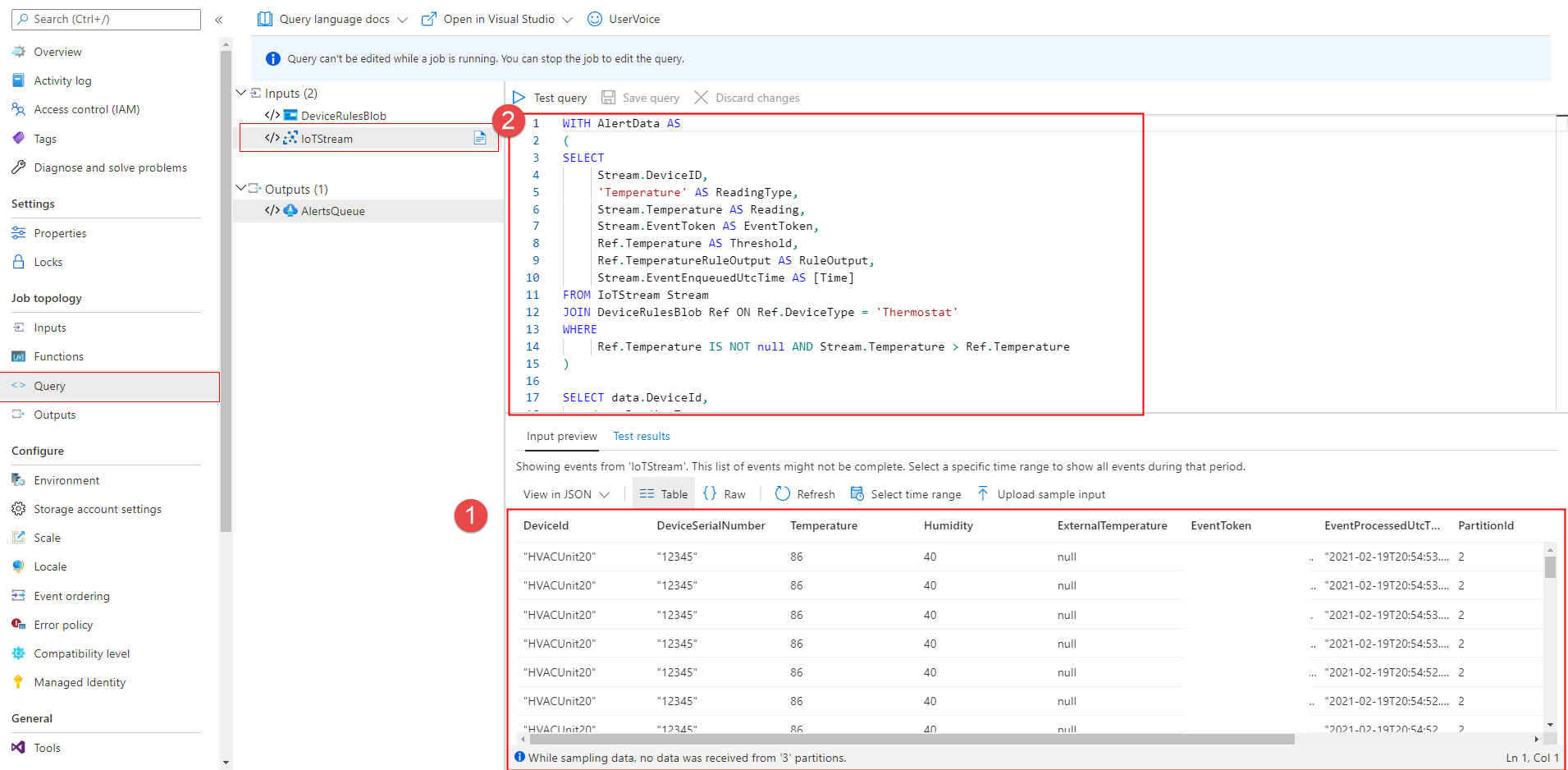Click the Save query disk icon

(x=608, y=98)
